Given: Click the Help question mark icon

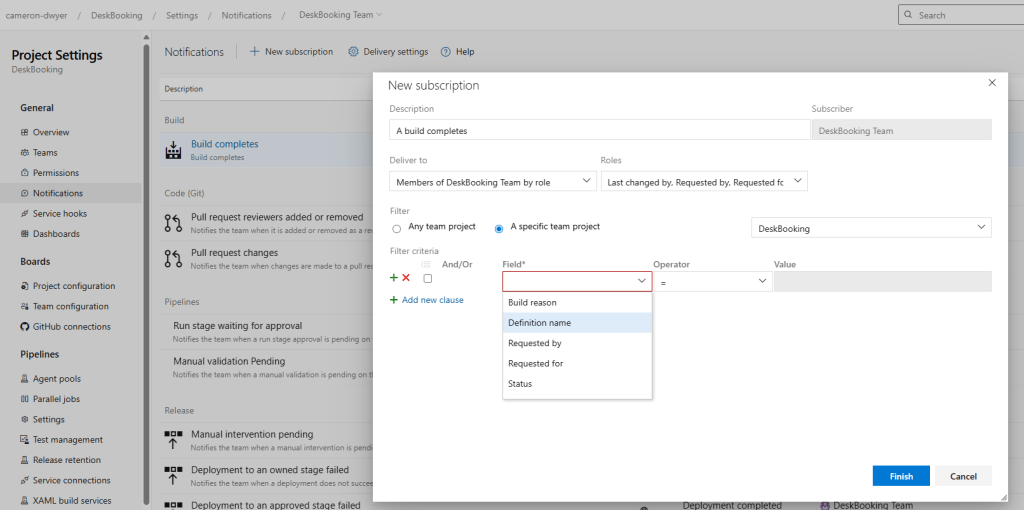Looking at the screenshot, I should click(x=445, y=52).
